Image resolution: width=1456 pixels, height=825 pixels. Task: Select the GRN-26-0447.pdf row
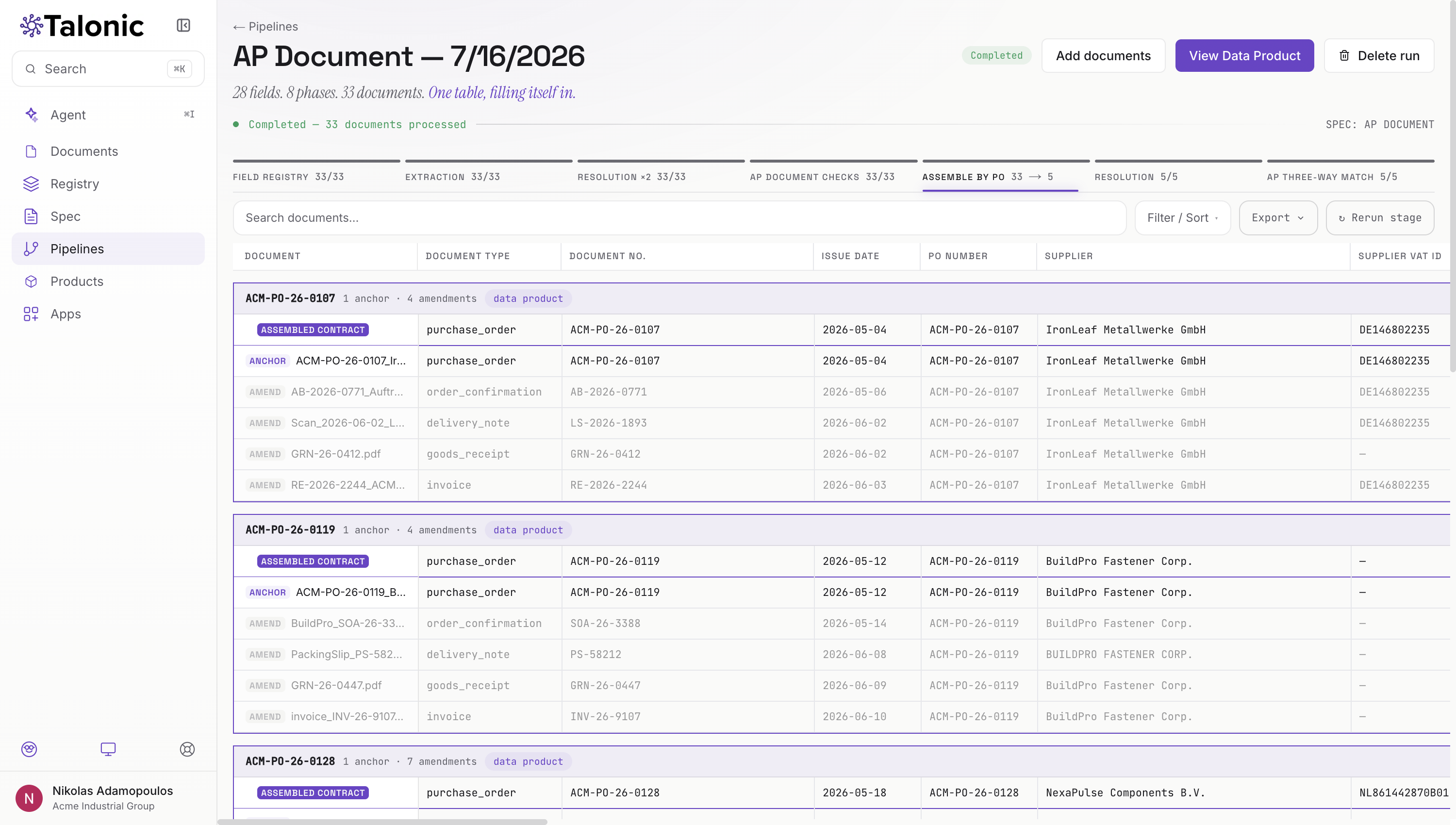[x=841, y=686]
